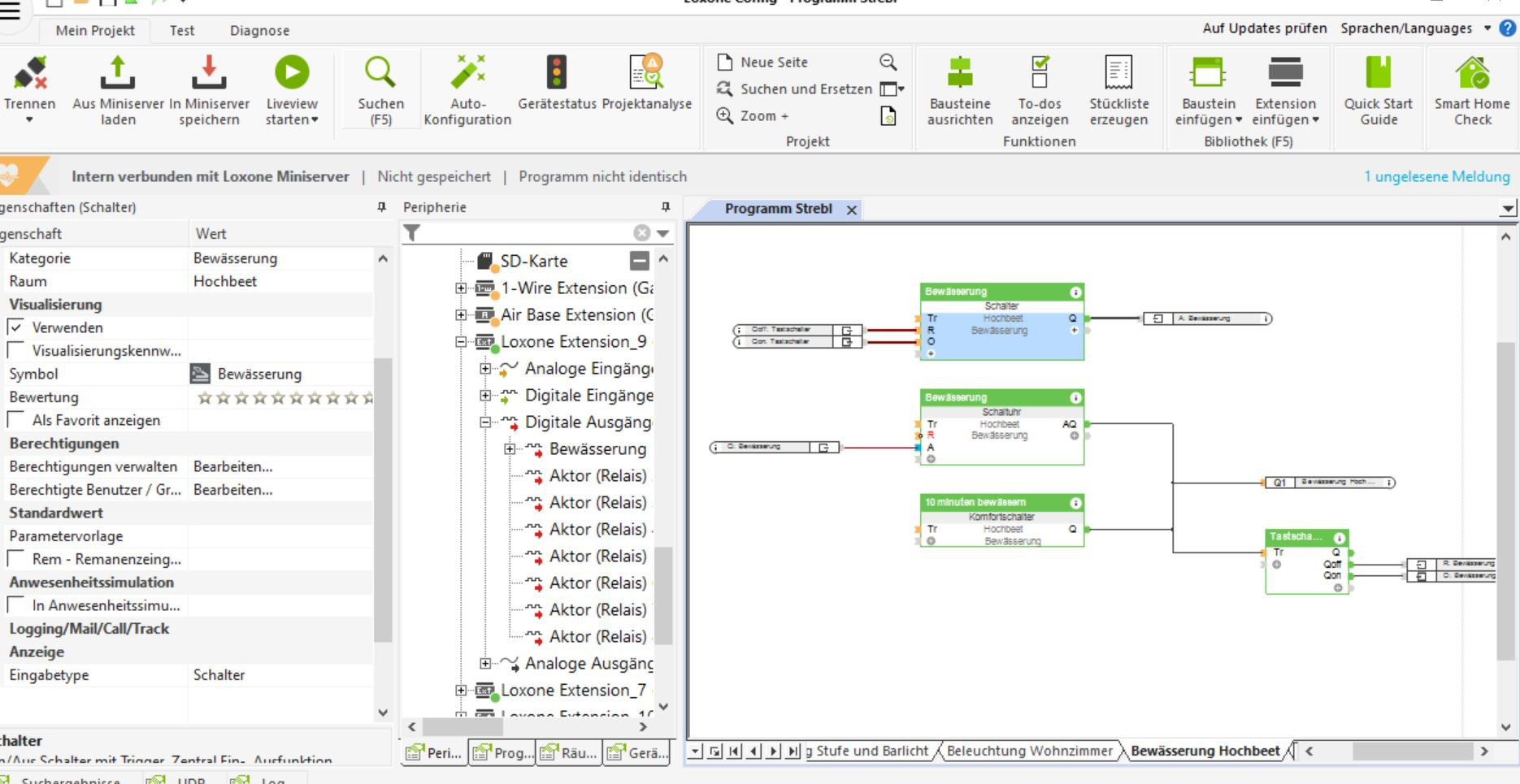The width and height of the screenshot is (1520, 784).
Task: Expand Analoge Ausgänge in the tree
Action: click(x=485, y=664)
